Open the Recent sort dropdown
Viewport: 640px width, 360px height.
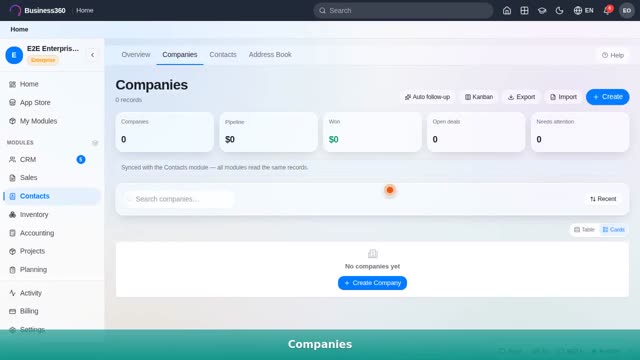tap(603, 199)
